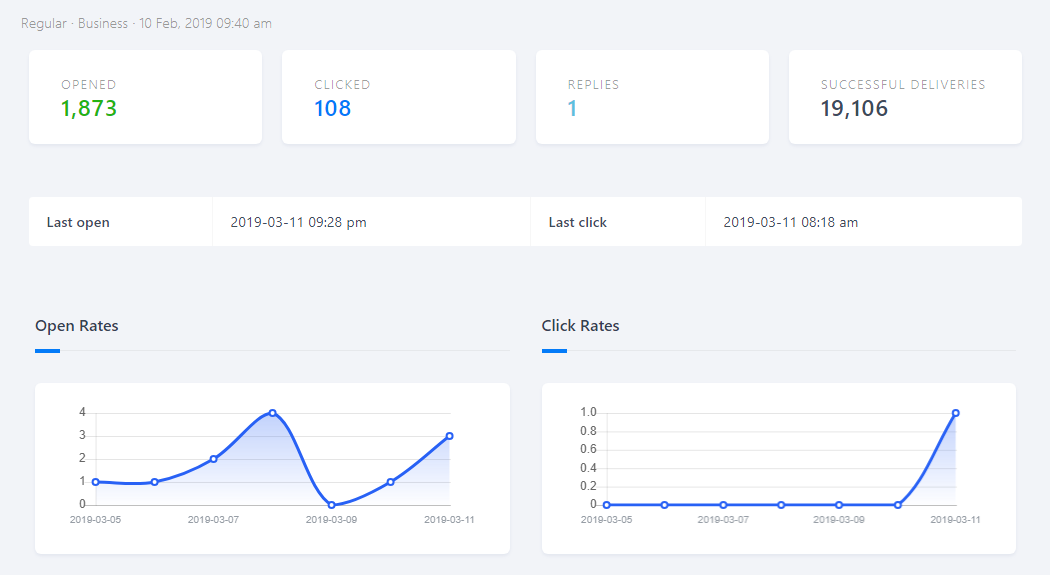Click the Last click label cell

pyautogui.click(x=617, y=222)
